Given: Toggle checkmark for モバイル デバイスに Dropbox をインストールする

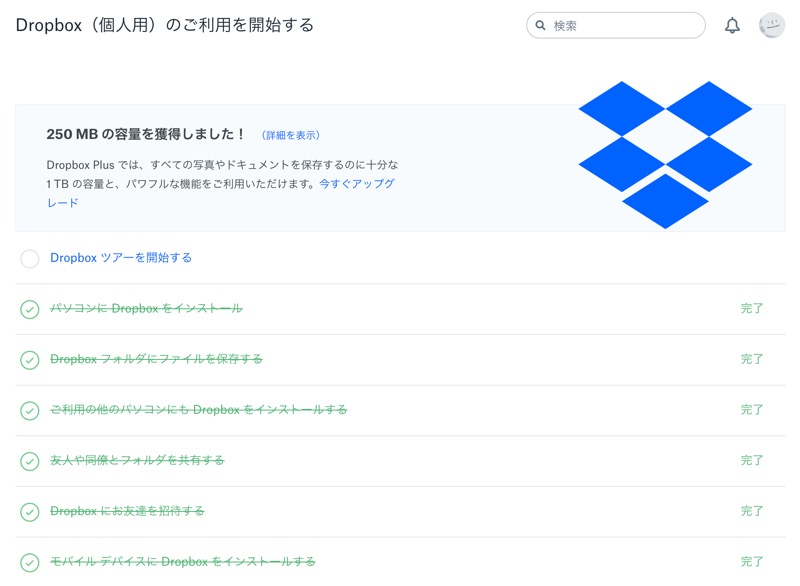Looking at the screenshot, I should coord(30,562).
